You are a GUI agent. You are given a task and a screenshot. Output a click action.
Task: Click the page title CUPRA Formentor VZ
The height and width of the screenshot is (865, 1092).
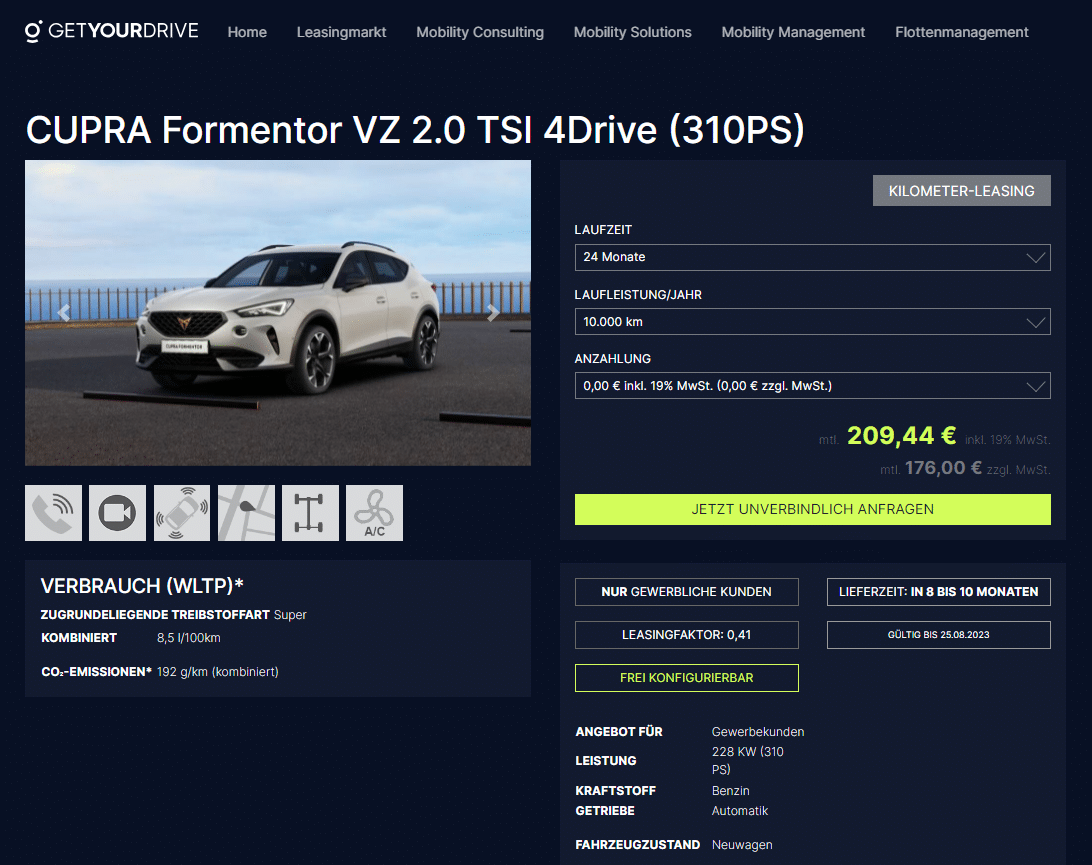coord(415,130)
